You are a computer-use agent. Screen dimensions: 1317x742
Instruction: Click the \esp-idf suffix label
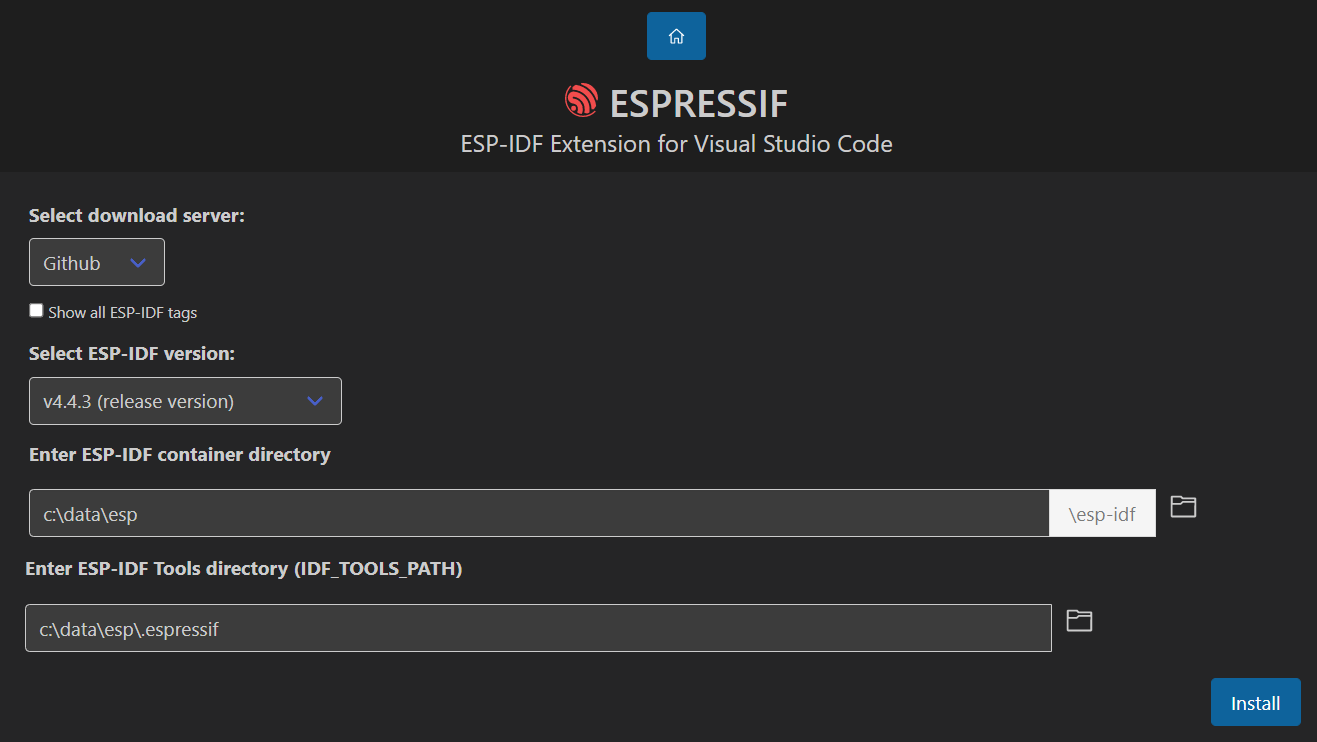[x=1102, y=514]
